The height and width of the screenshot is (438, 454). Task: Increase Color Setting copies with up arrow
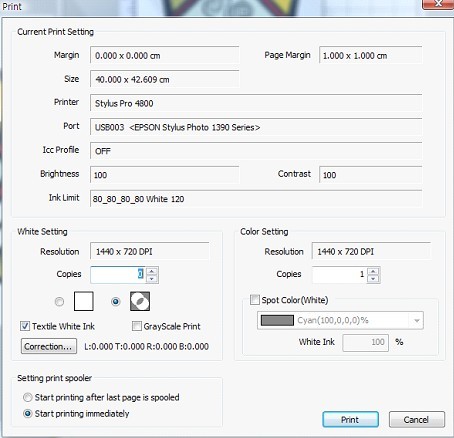373,271
